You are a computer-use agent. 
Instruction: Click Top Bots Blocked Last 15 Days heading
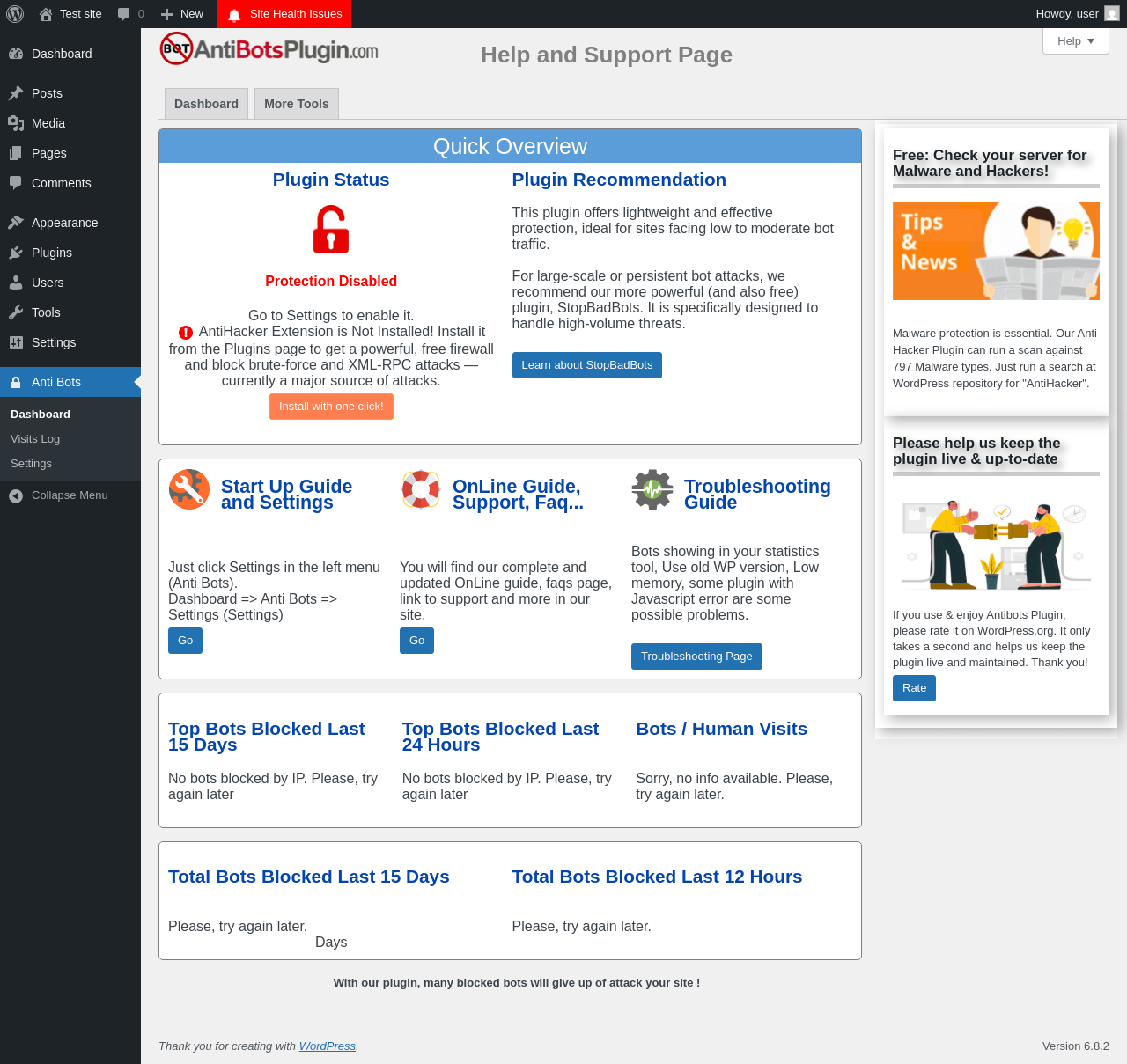click(267, 737)
